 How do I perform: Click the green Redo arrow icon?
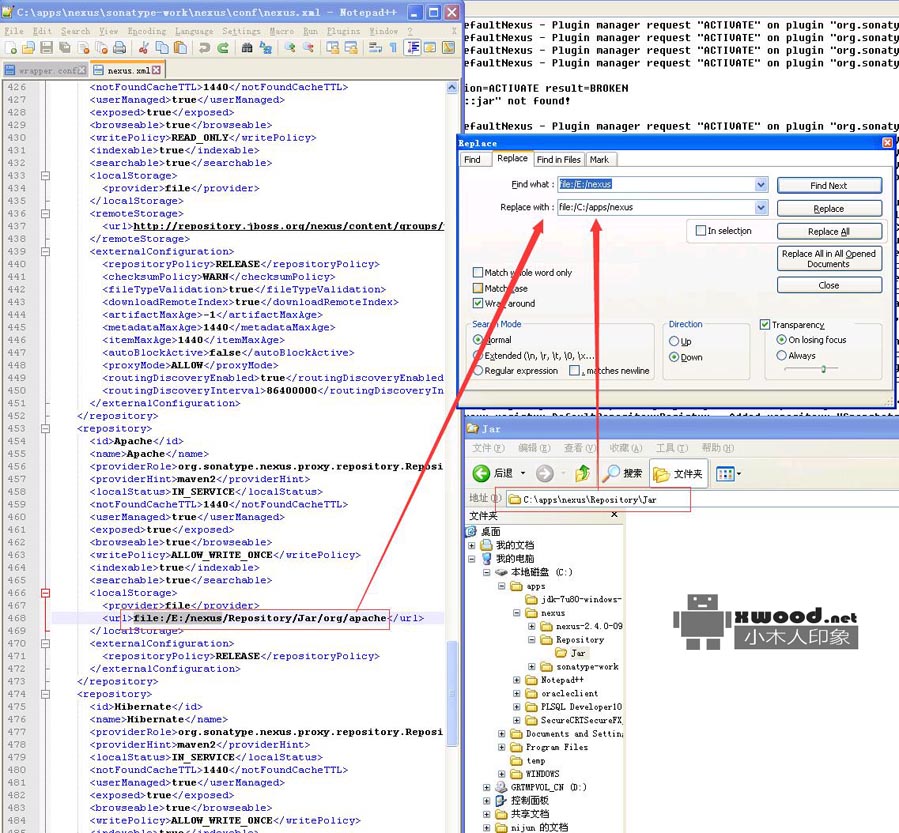pos(223,48)
